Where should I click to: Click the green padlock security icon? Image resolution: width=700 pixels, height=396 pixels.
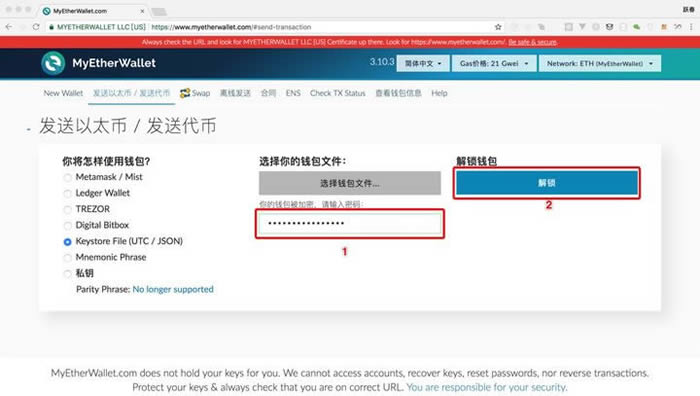click(x=51, y=27)
